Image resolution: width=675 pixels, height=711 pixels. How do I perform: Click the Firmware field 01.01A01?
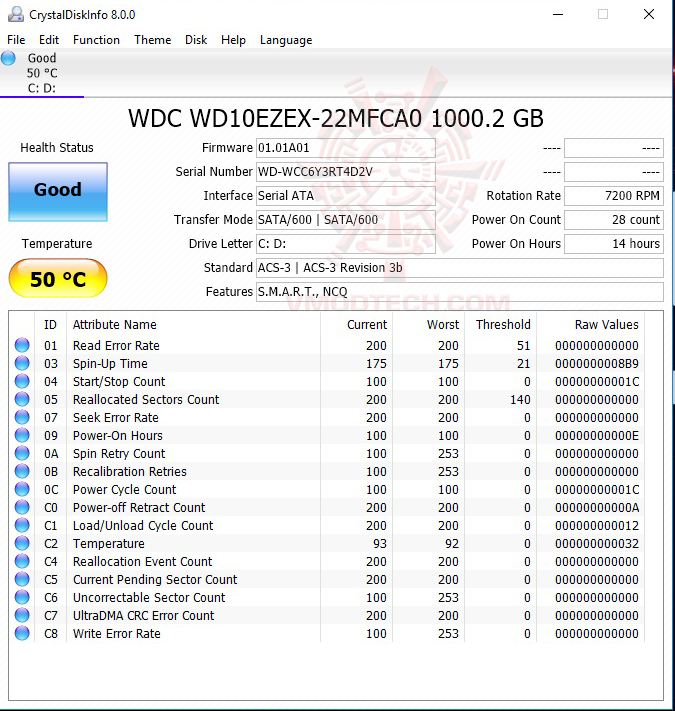pos(346,148)
